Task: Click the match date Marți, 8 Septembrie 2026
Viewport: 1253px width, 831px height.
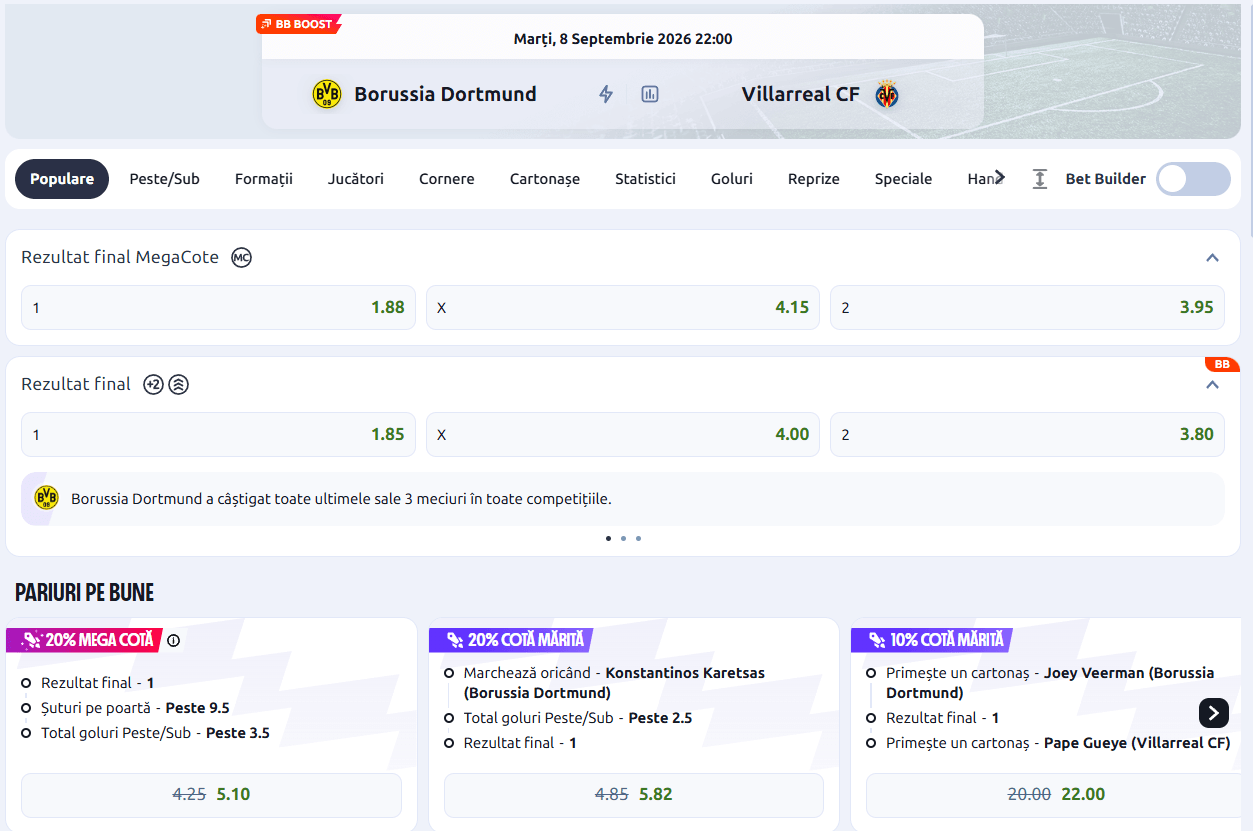Action: coord(623,39)
